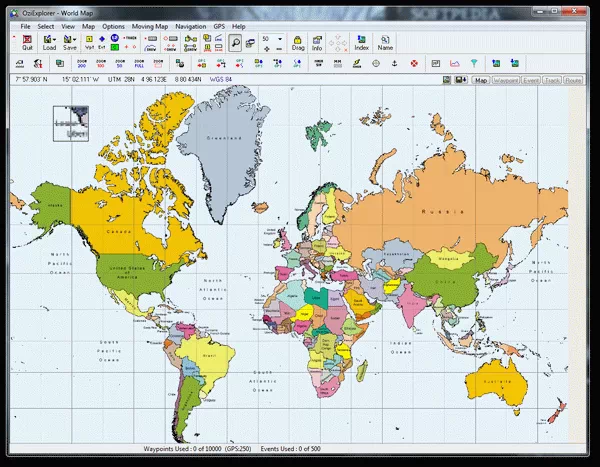Click the Quit toolbar icon

[x=27, y=42]
